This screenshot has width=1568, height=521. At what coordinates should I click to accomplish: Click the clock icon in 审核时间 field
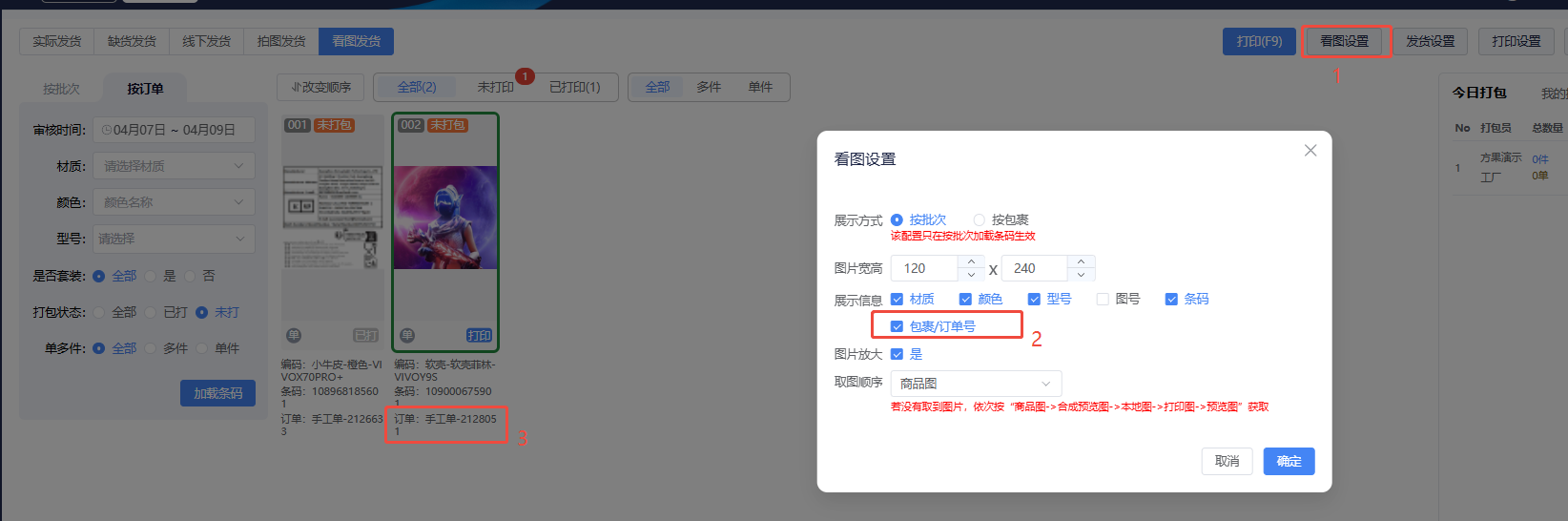pyautogui.click(x=107, y=130)
